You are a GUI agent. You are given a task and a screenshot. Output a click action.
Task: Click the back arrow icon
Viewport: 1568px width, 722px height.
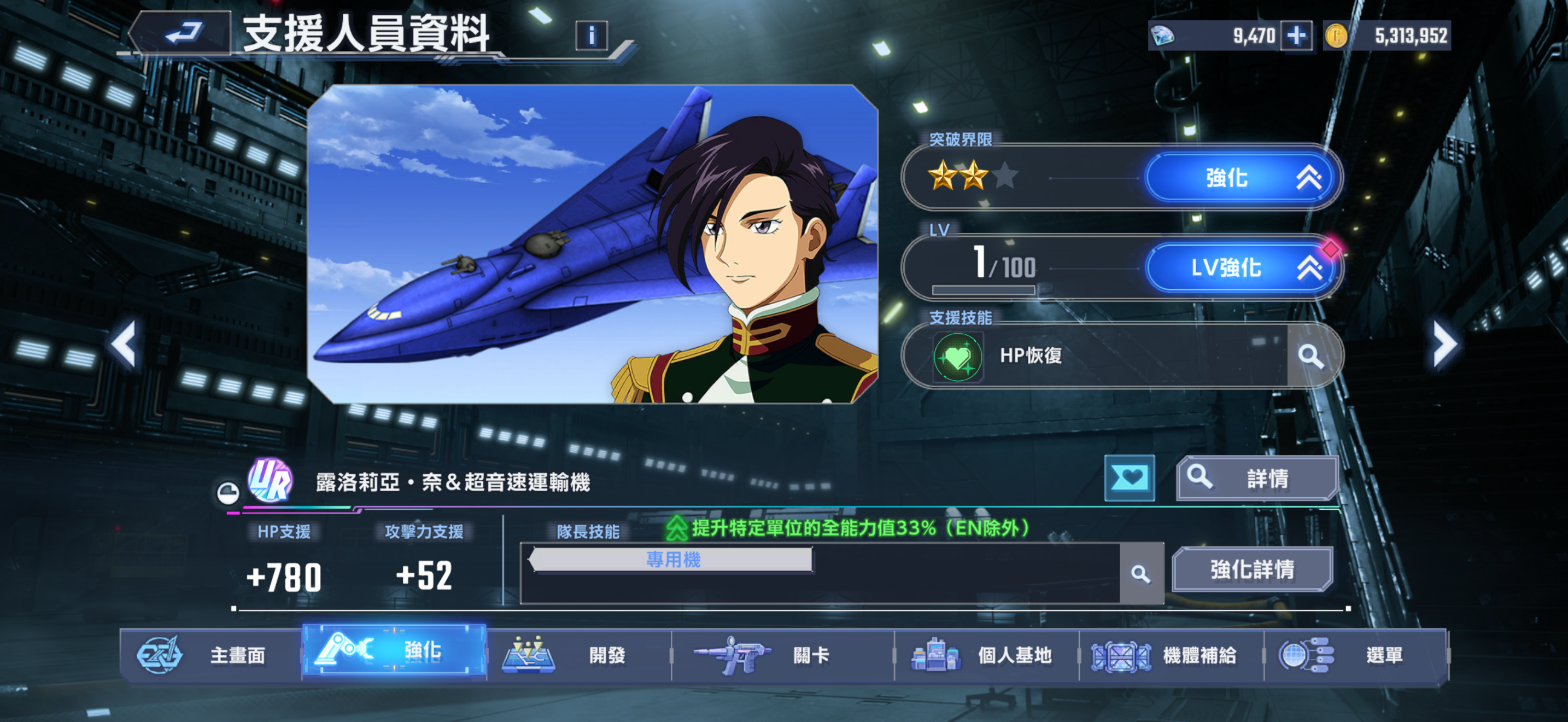[183, 33]
